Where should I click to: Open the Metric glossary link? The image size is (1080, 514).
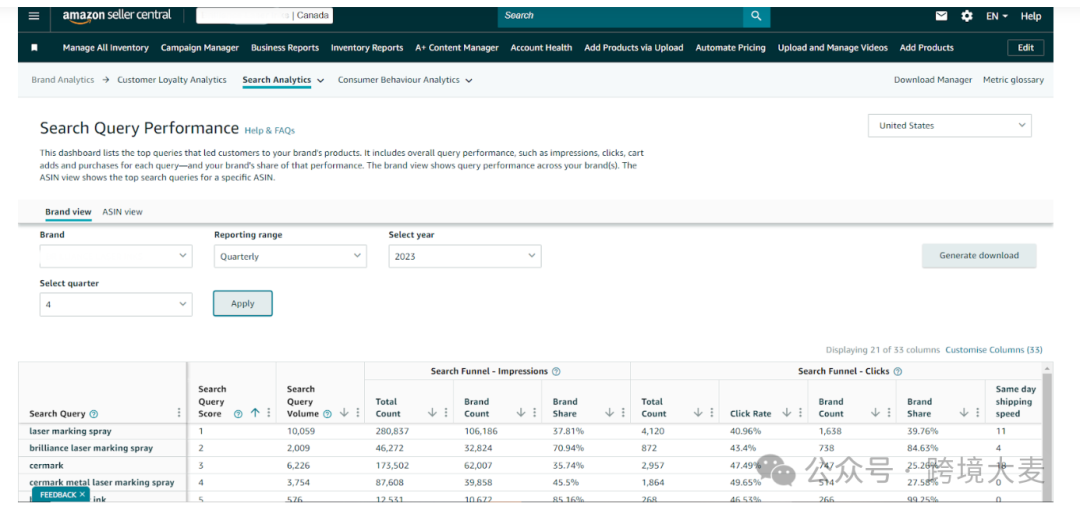[x=1013, y=80]
